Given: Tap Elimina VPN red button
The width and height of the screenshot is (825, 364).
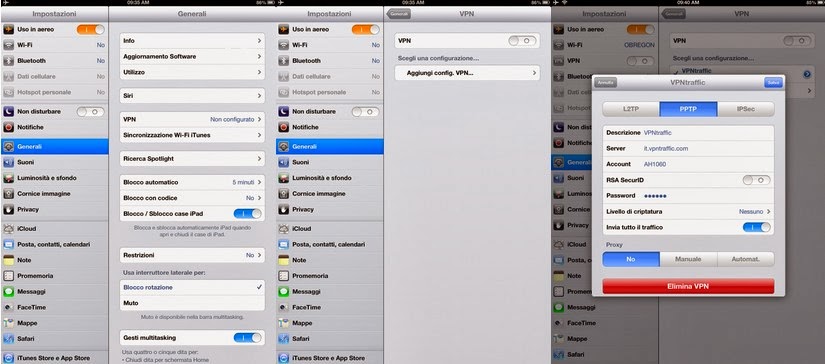Looking at the screenshot, I should click(688, 287).
